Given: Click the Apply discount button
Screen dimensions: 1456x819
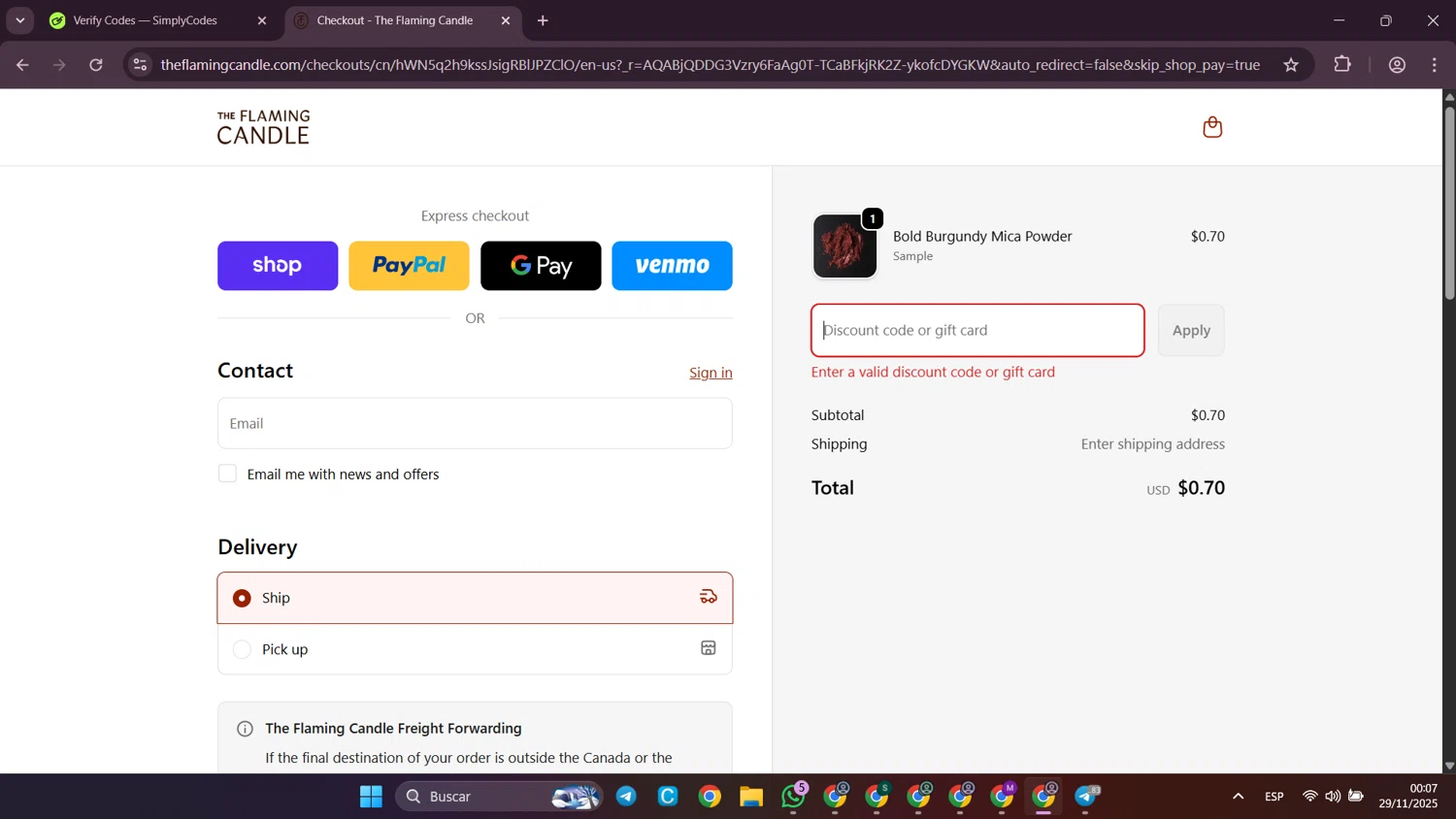Looking at the screenshot, I should tap(1191, 330).
